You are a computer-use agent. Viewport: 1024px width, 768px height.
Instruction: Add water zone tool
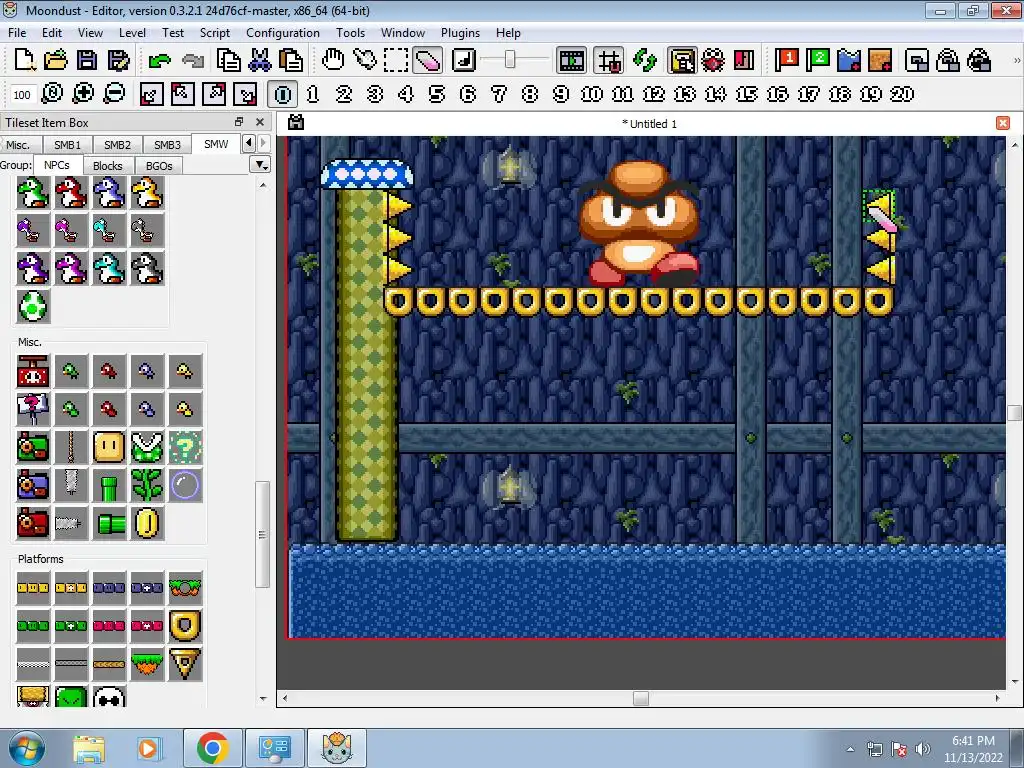pos(849,60)
